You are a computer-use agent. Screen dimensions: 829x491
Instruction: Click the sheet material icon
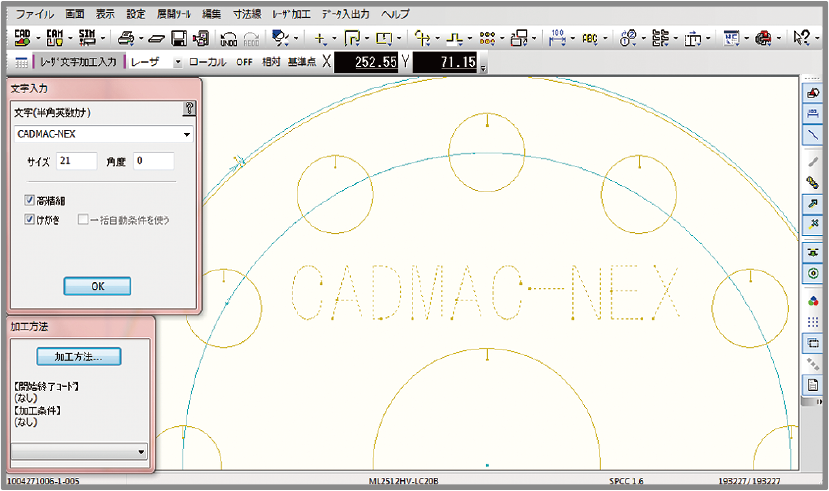click(x=156, y=39)
